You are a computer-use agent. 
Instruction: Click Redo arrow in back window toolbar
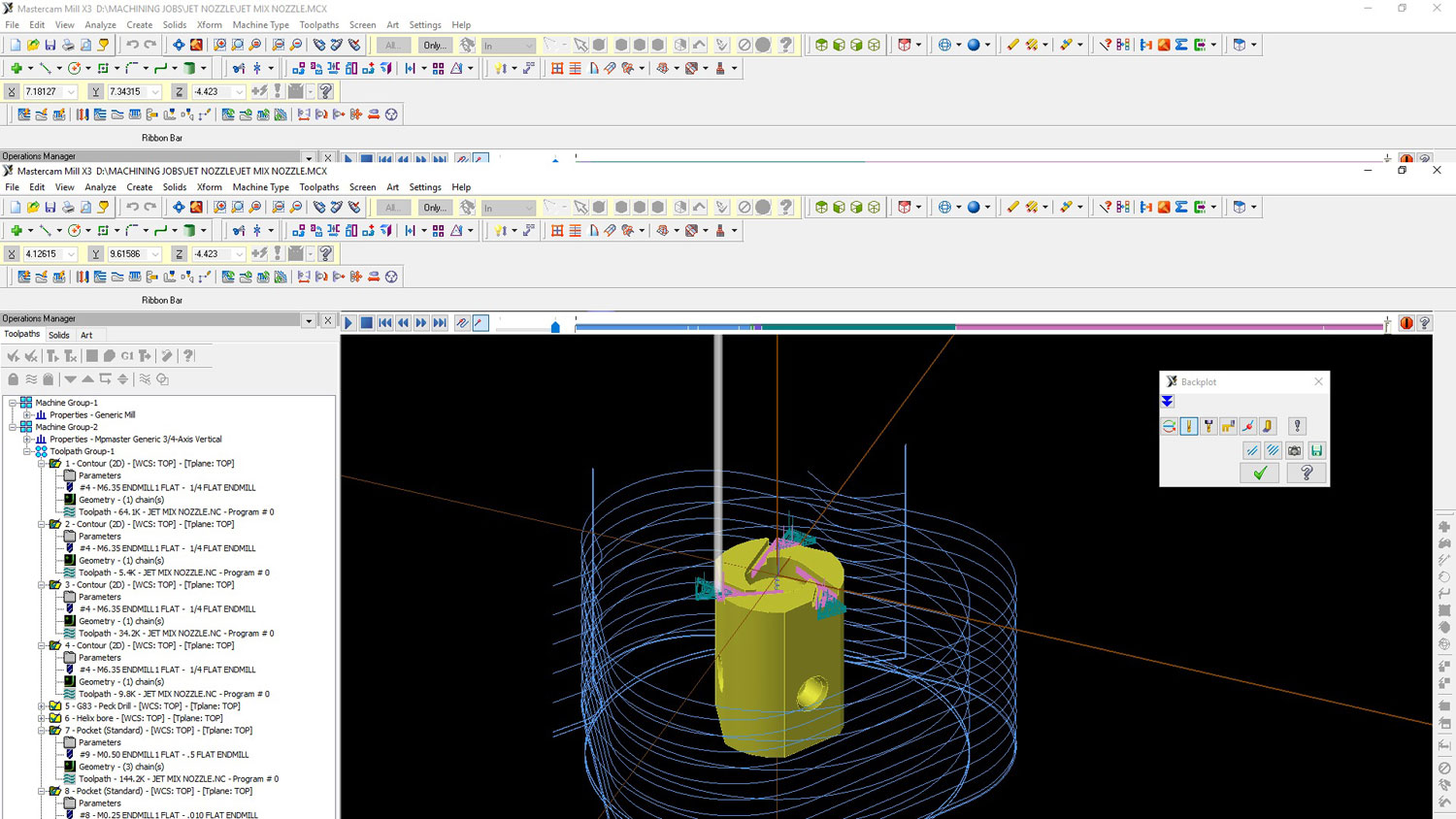150,45
